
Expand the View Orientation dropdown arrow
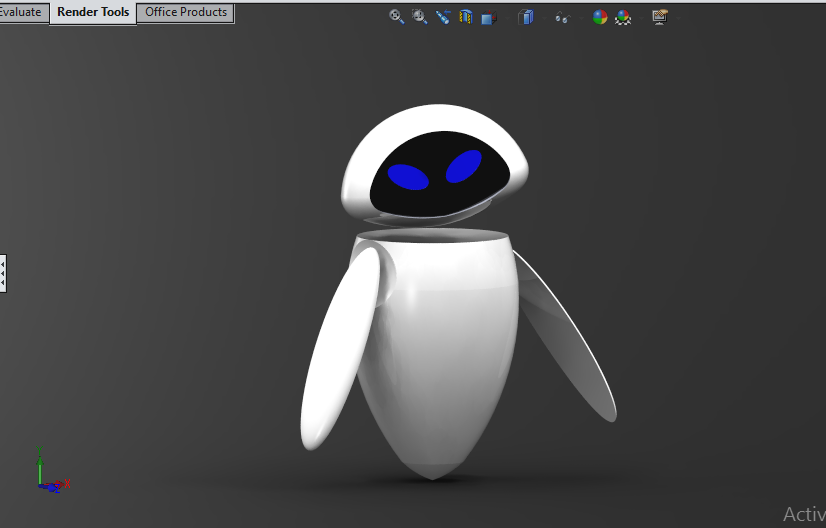tap(507, 18)
